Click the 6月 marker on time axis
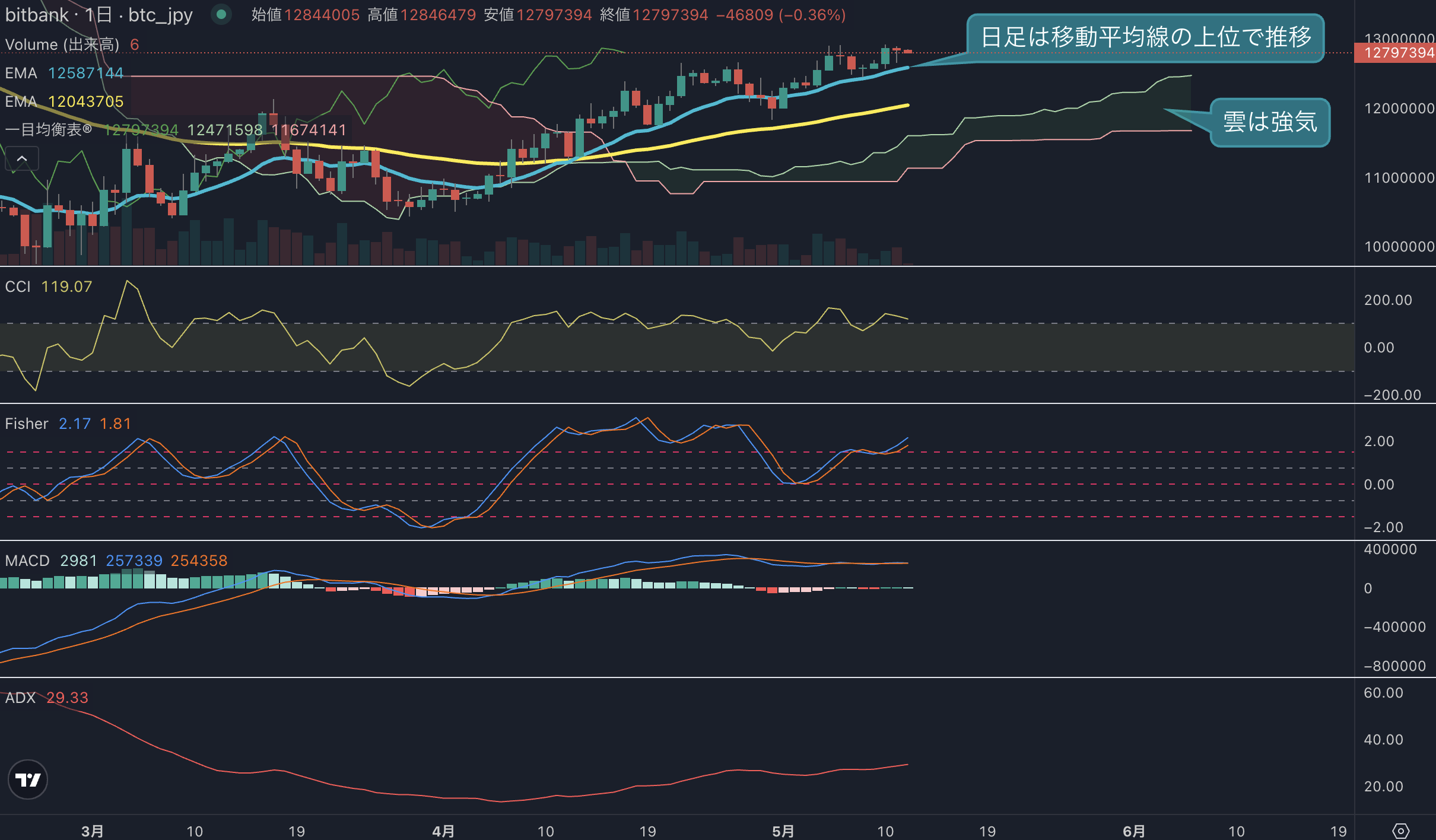1436x840 pixels. (1133, 831)
